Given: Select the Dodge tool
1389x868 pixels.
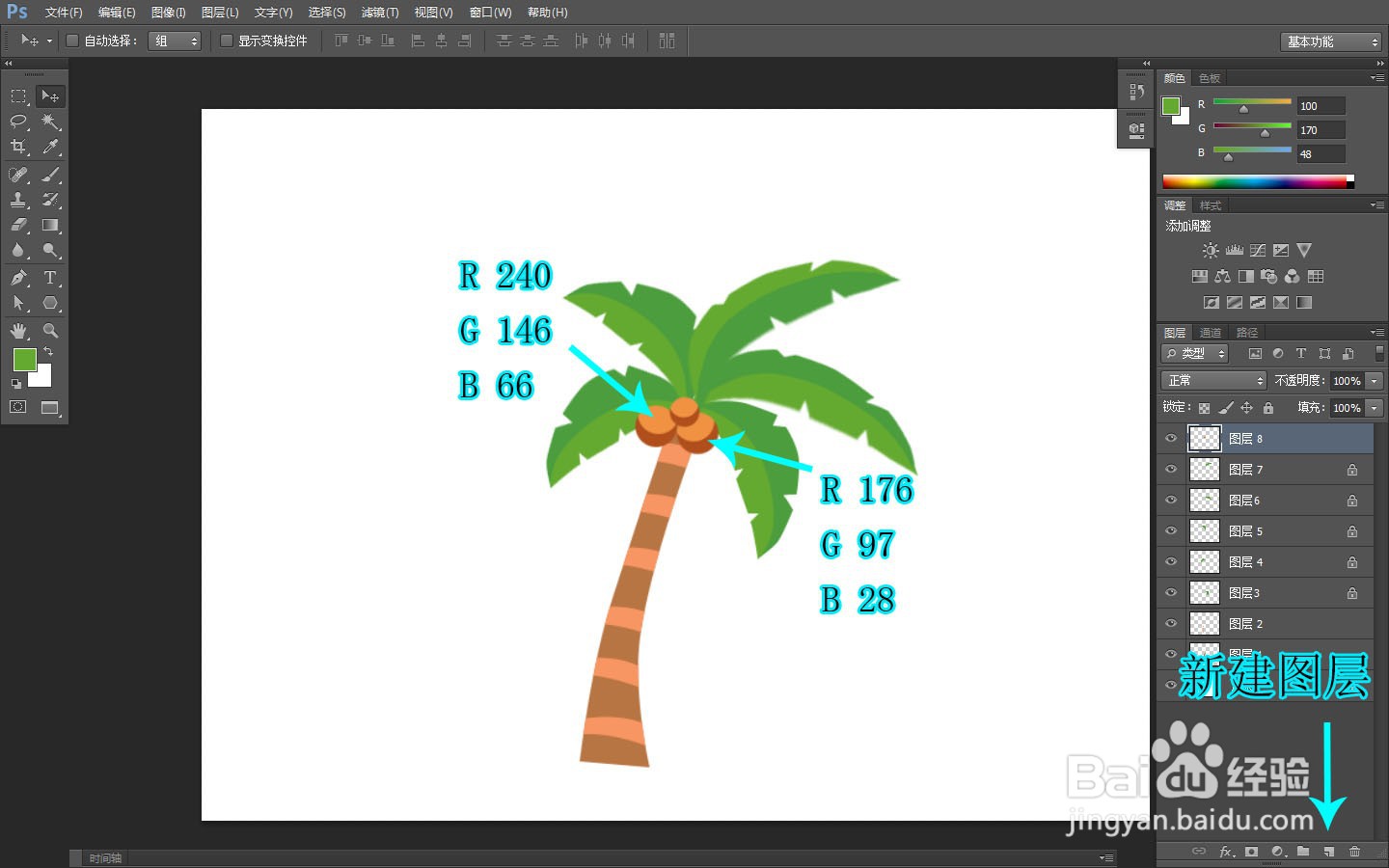Looking at the screenshot, I should [50, 250].
